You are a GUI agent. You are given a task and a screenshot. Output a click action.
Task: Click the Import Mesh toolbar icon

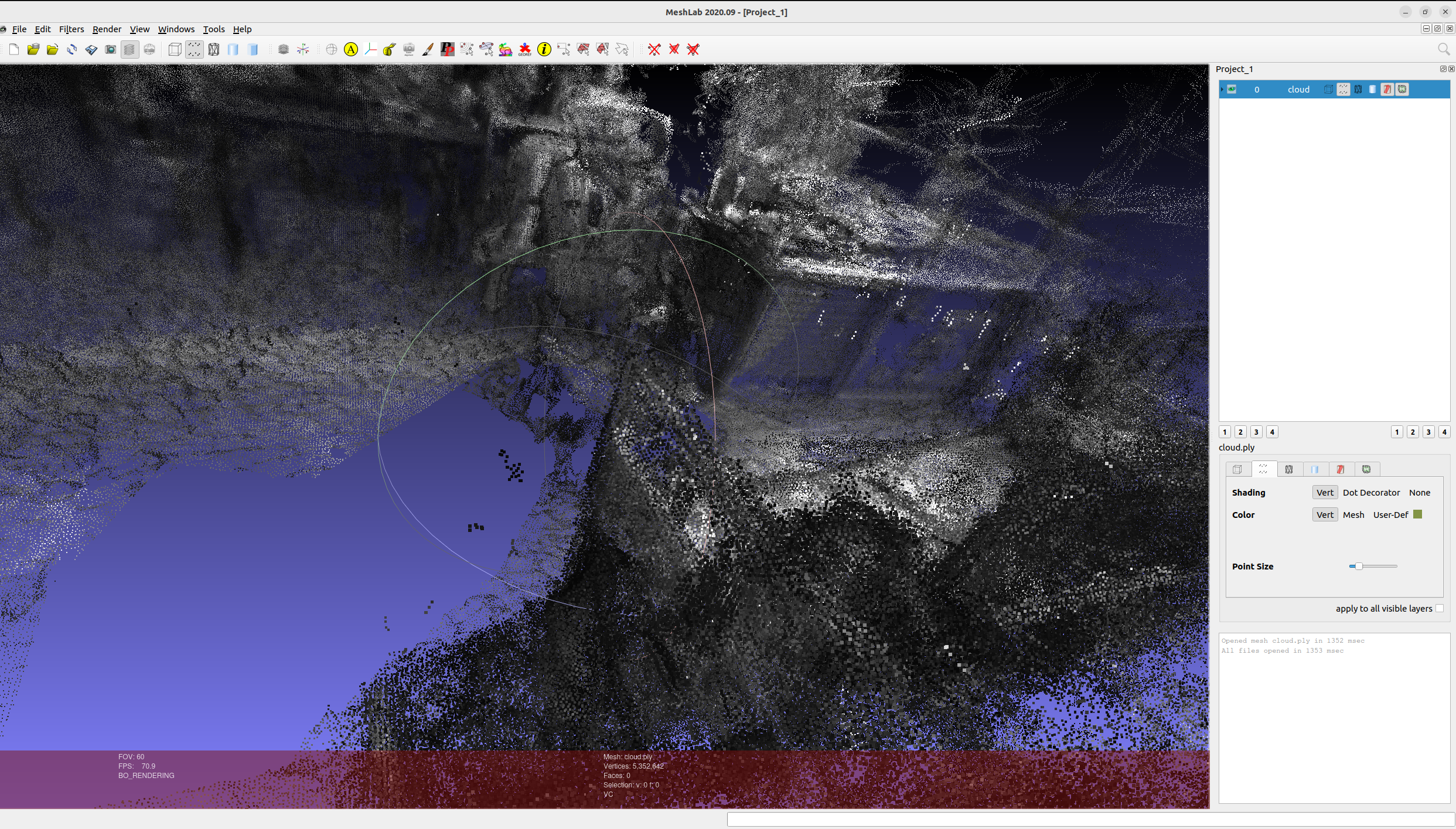click(52, 50)
